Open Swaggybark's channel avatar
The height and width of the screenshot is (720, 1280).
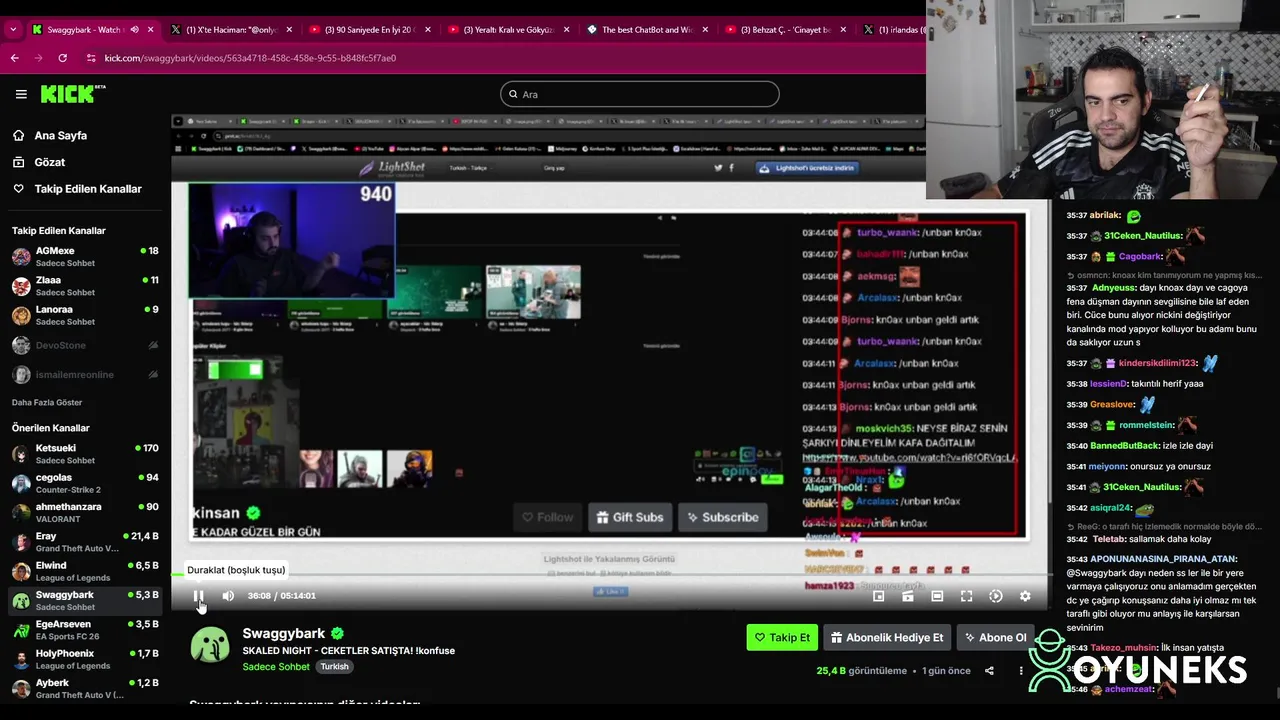210,645
